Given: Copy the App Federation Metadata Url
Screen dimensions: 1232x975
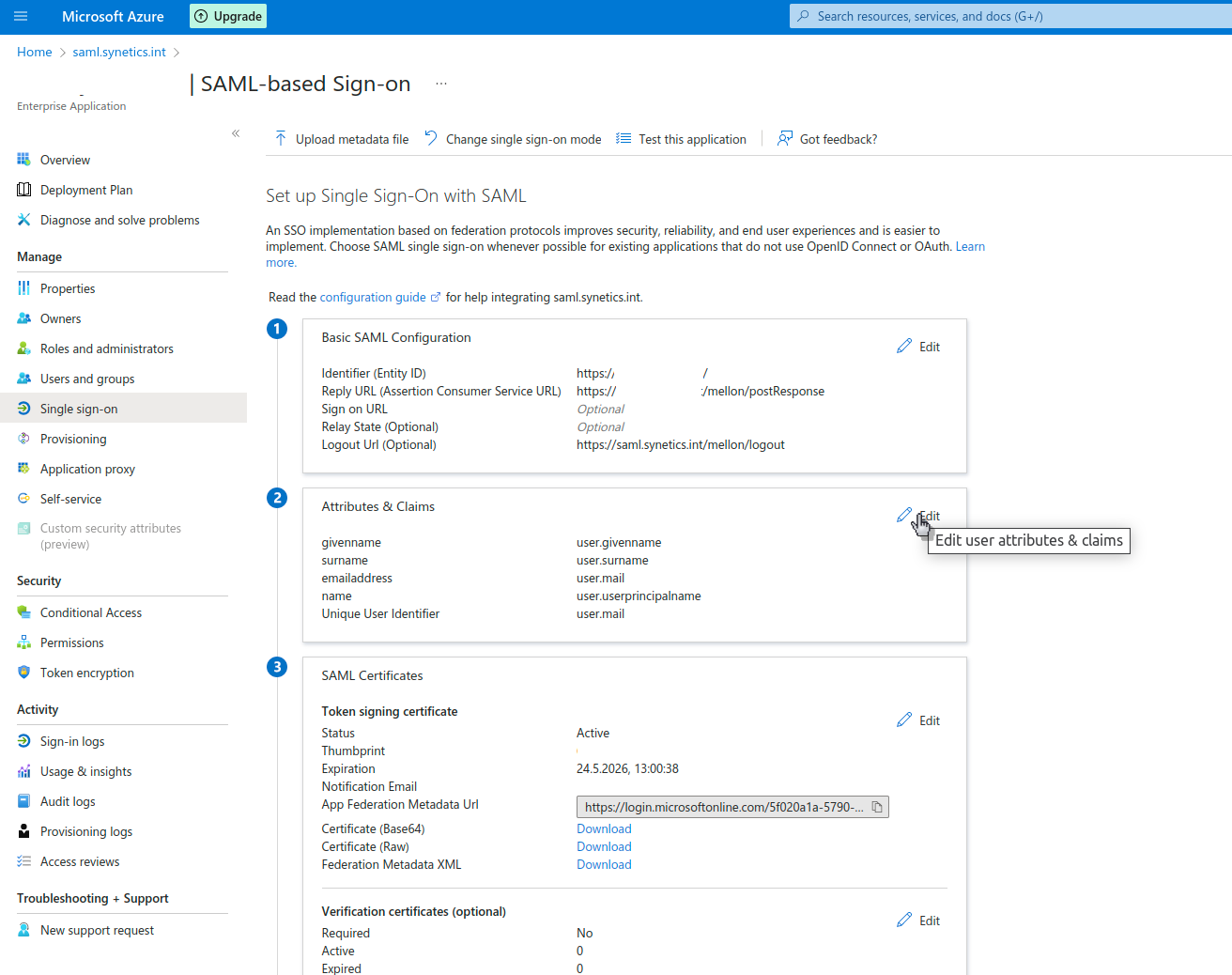Looking at the screenshot, I should point(877,807).
